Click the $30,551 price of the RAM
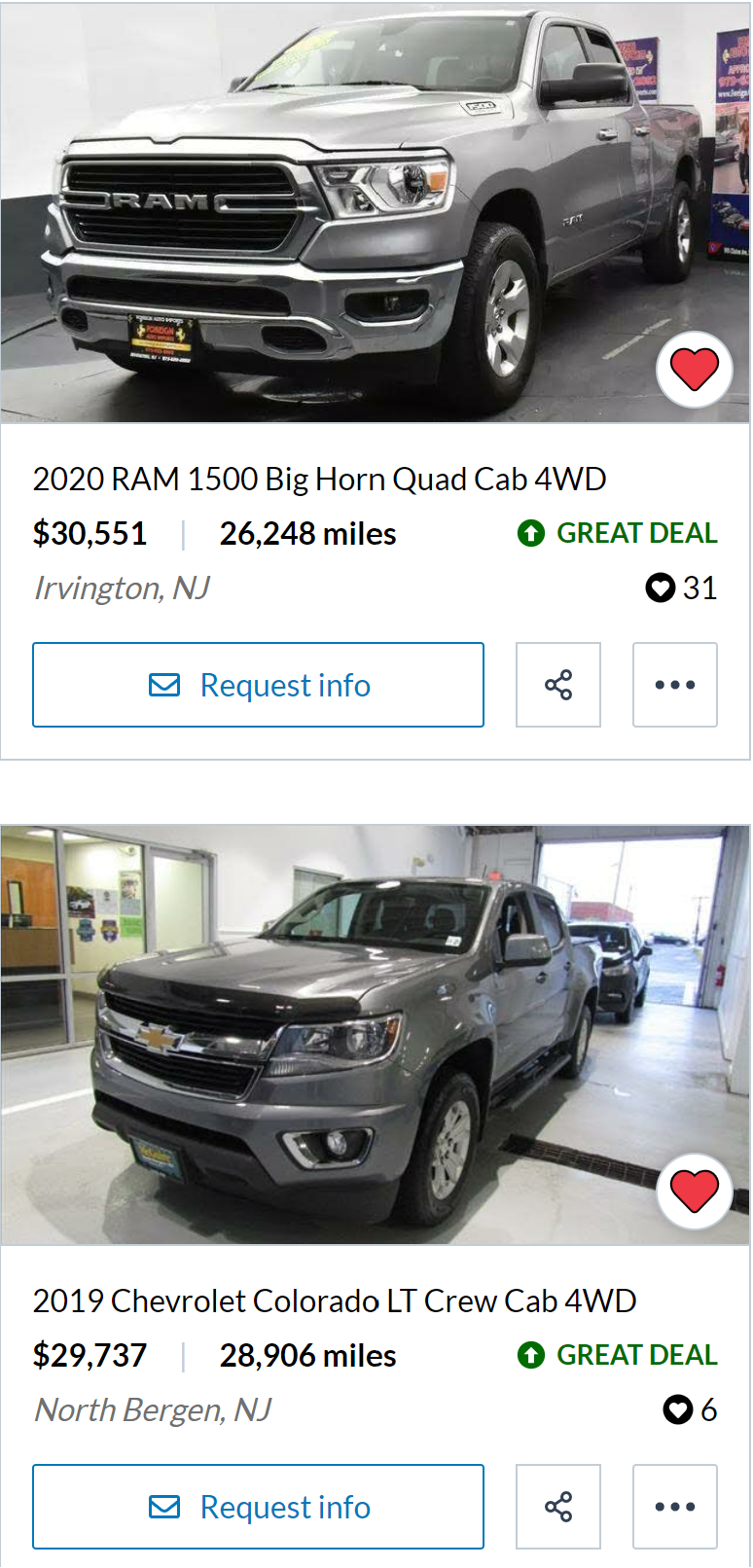Viewport: 753px width, 1568px height. click(90, 533)
